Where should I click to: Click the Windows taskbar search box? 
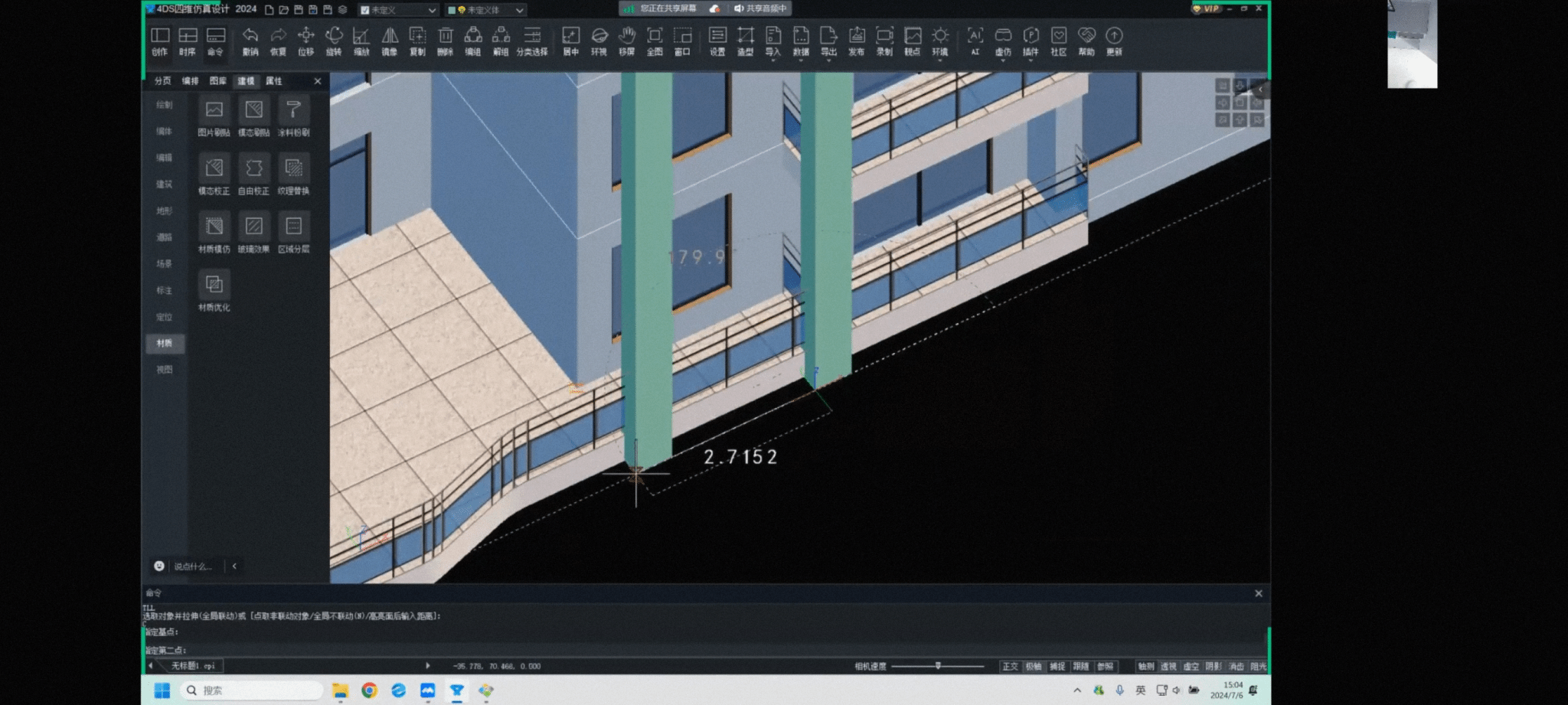(x=253, y=690)
